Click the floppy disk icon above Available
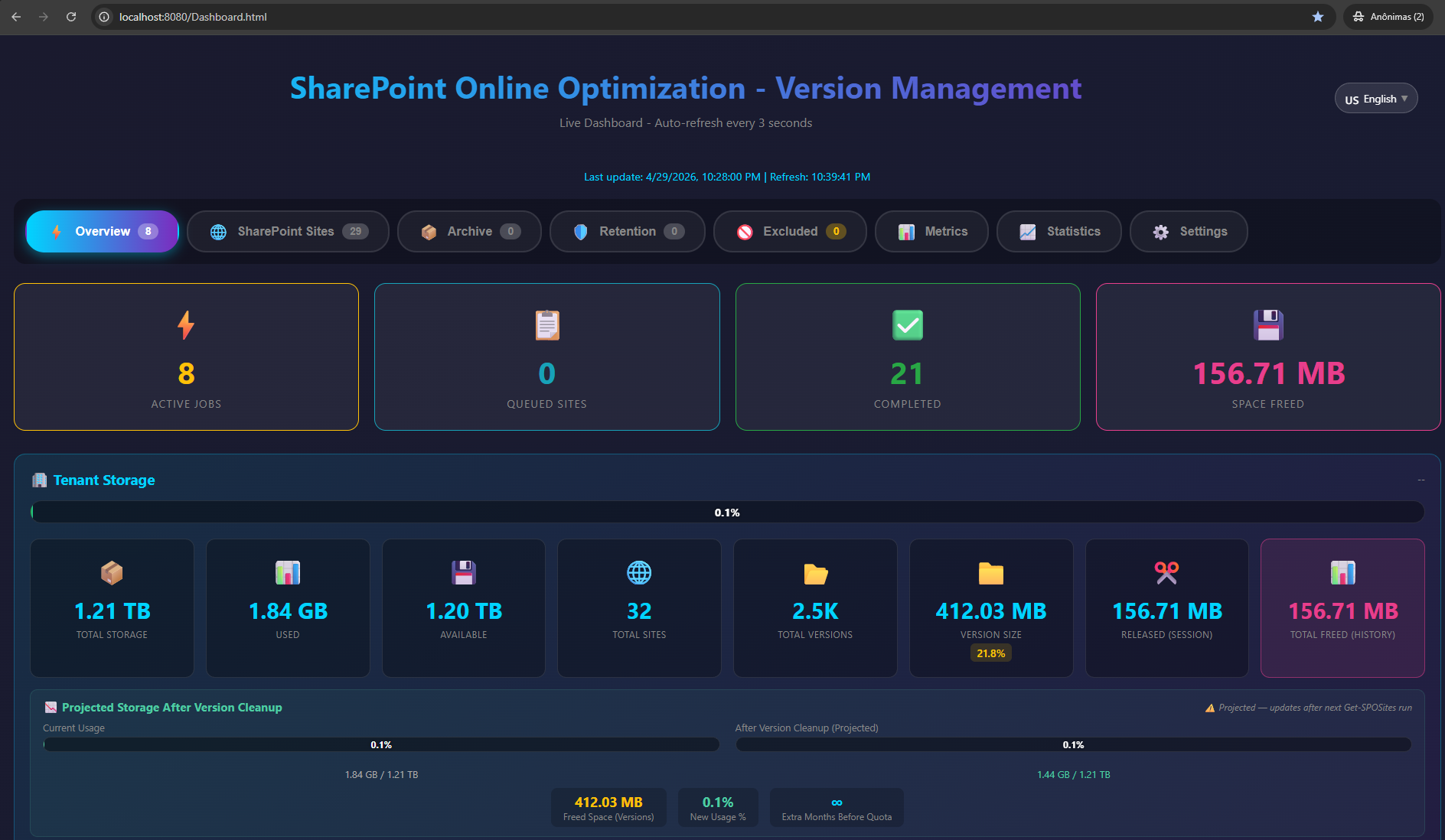Image resolution: width=1445 pixels, height=840 pixels. tap(464, 572)
